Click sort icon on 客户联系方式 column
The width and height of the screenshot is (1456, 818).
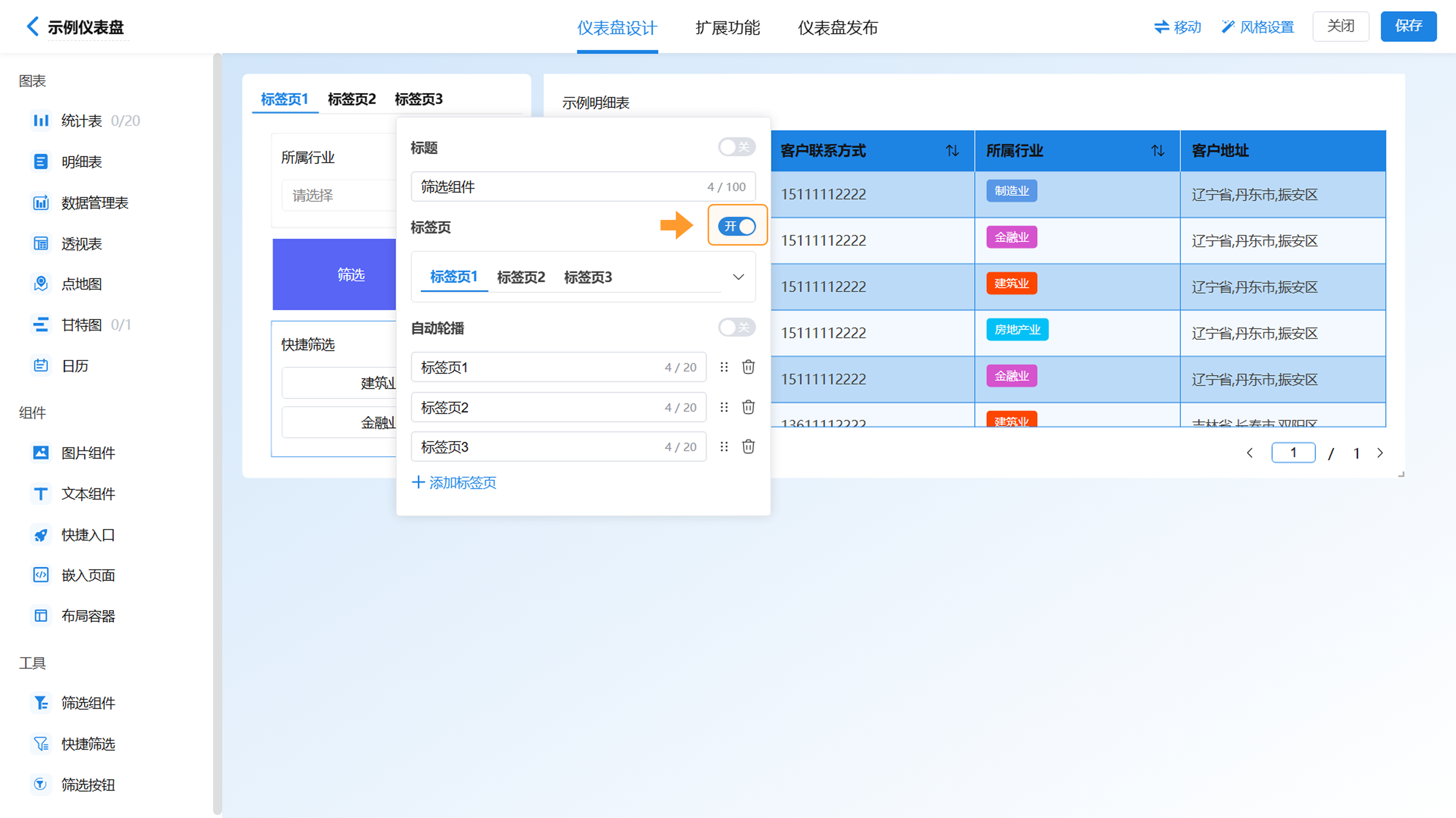952,151
